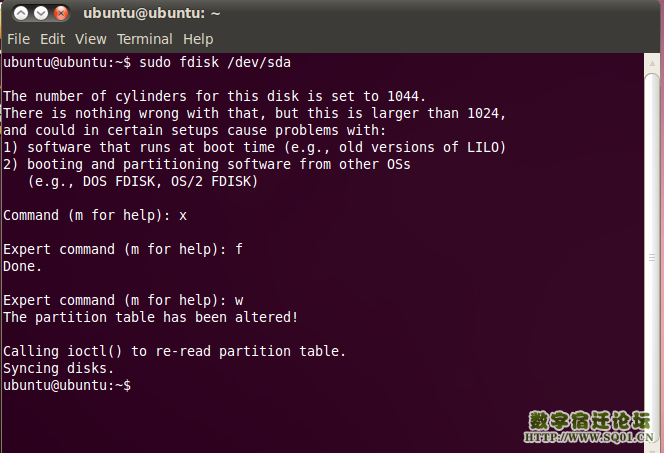This screenshot has height=453, width=664.
Task: Open the View menu
Action: click(x=91, y=39)
